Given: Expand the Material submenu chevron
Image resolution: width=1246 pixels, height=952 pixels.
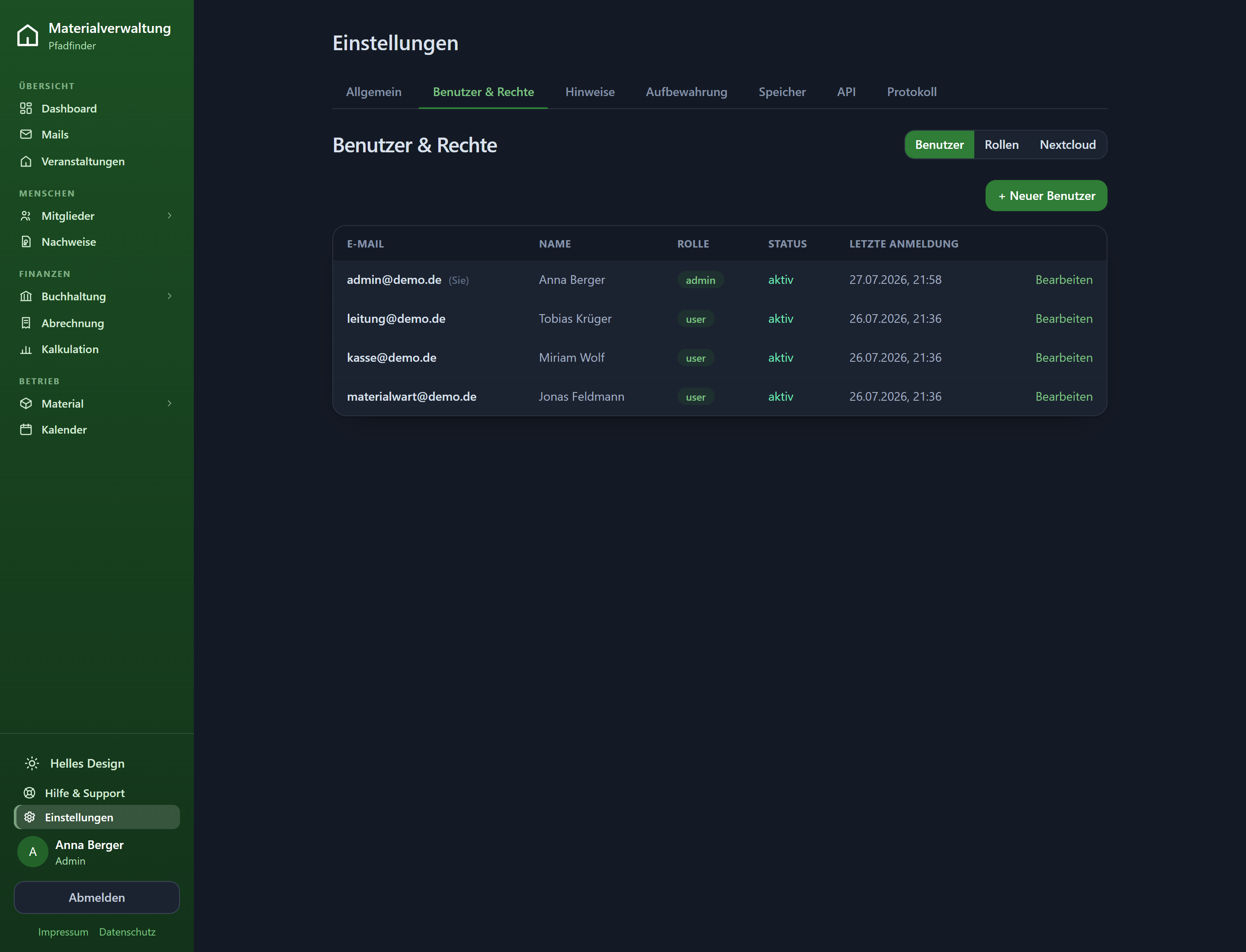Looking at the screenshot, I should point(170,403).
